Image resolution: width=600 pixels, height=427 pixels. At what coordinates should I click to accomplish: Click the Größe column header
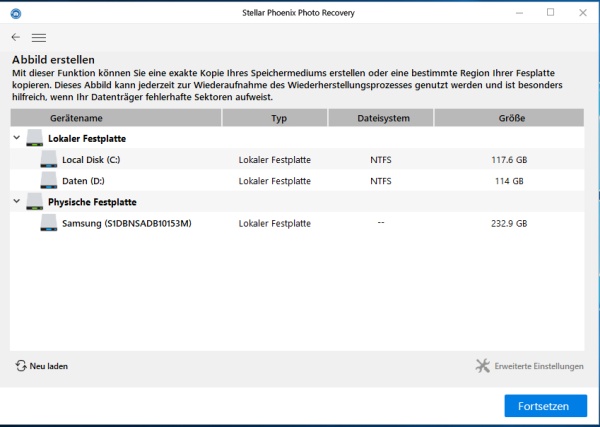509,118
